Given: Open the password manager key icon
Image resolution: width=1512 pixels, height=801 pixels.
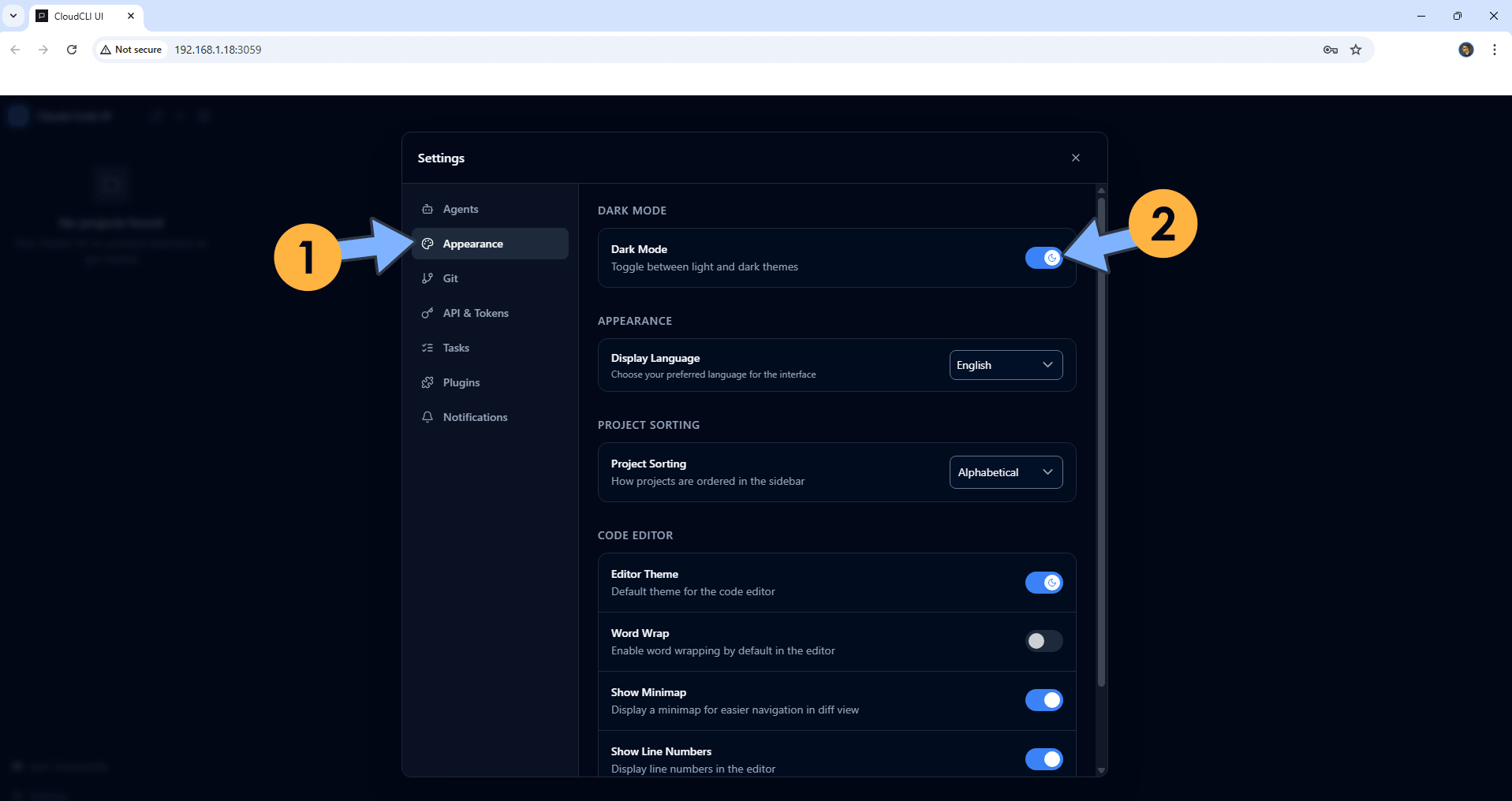Looking at the screenshot, I should pyautogui.click(x=1330, y=50).
